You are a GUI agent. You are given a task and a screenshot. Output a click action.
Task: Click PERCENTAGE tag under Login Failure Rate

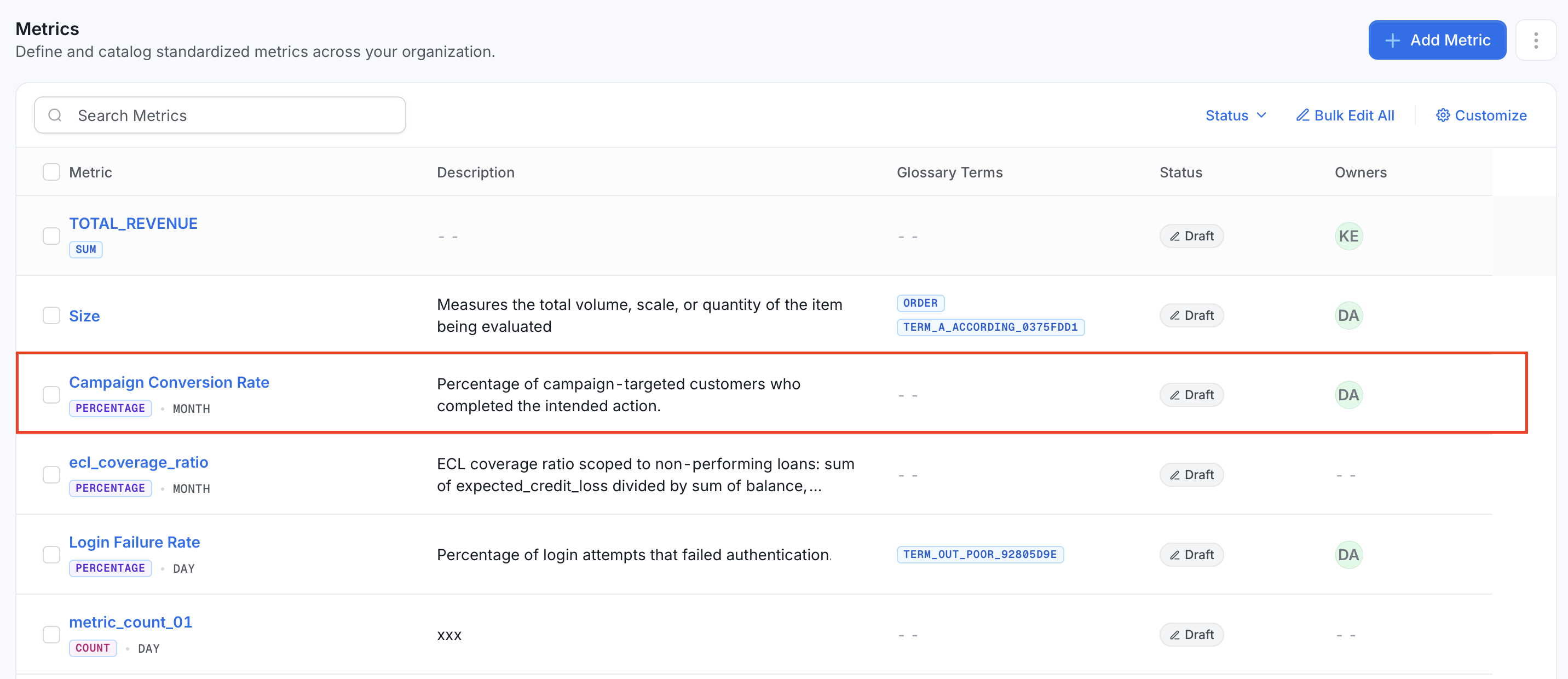tap(110, 567)
